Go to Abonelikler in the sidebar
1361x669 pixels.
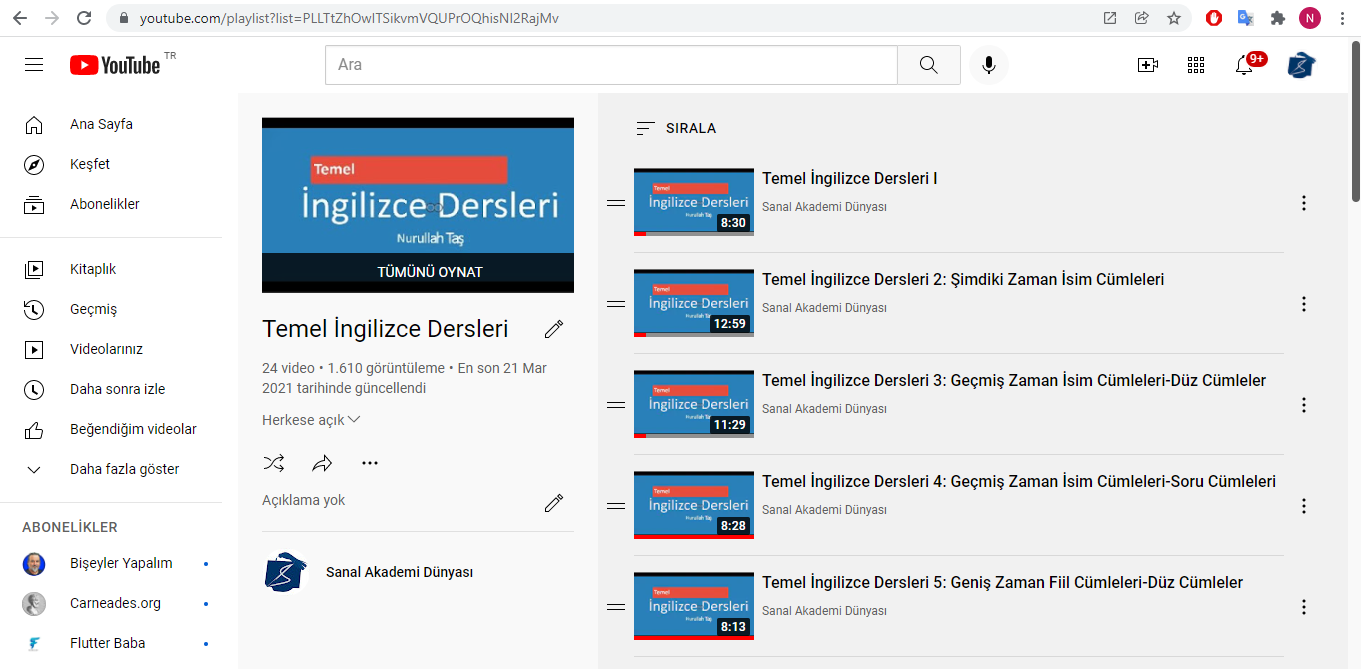click(x=104, y=204)
